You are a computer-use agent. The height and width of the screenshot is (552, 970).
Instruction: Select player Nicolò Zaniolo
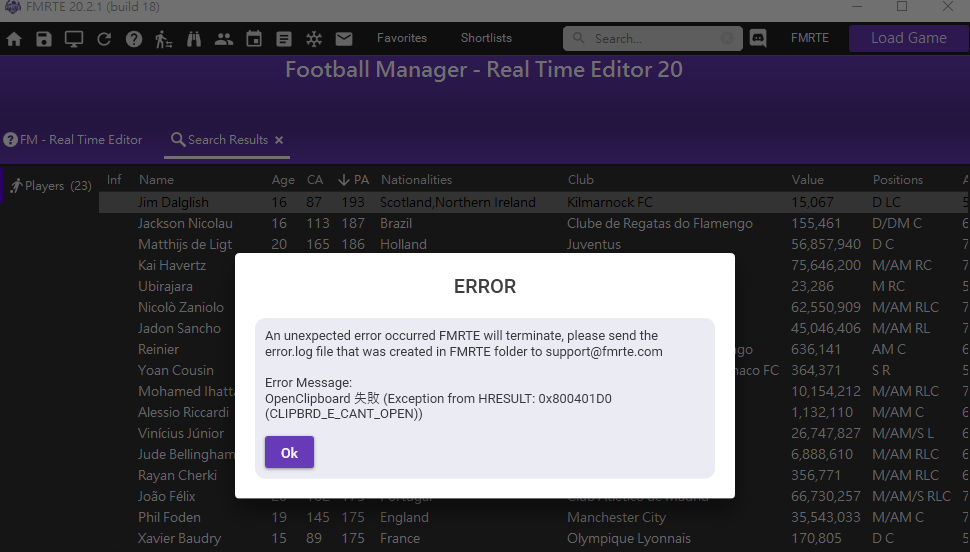click(181, 308)
